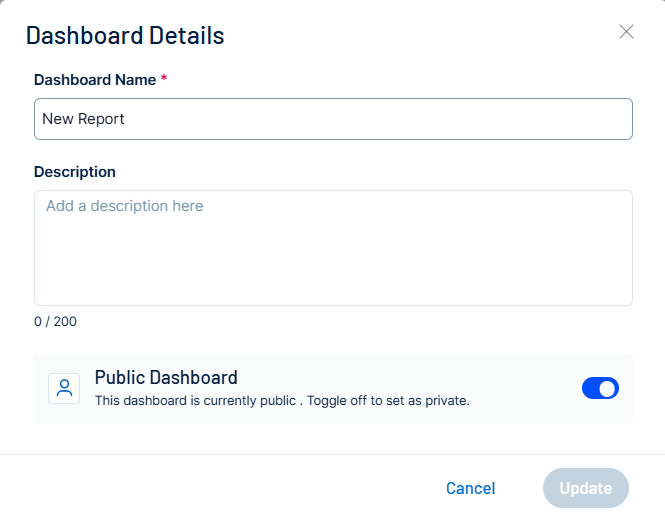Click the "Description" field label

click(x=75, y=172)
